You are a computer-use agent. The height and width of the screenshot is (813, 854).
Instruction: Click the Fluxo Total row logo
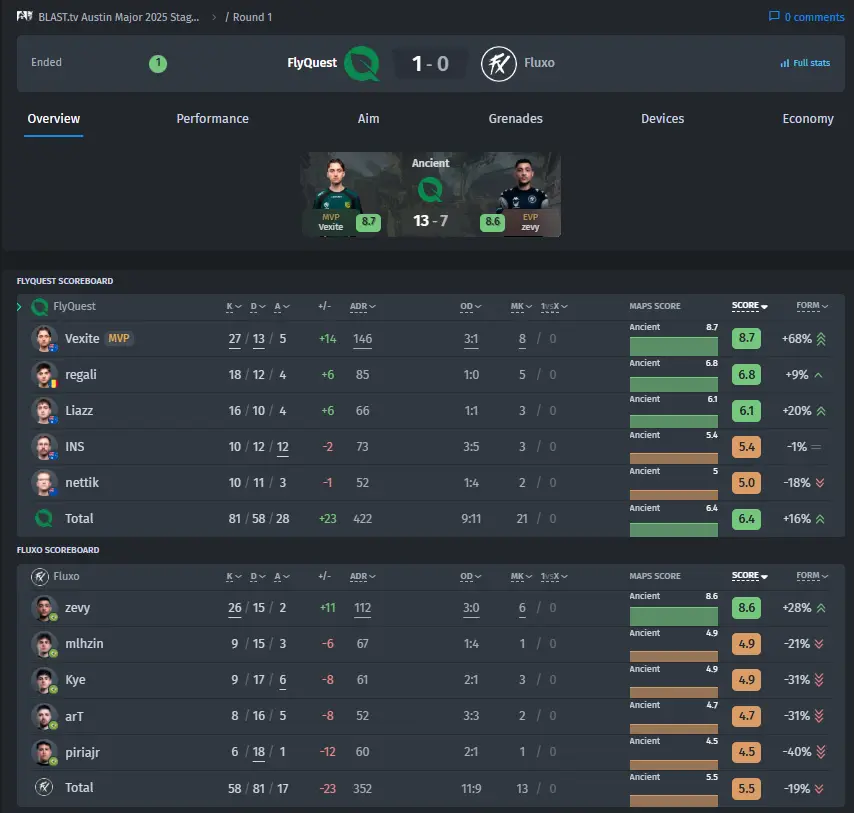tap(44, 787)
